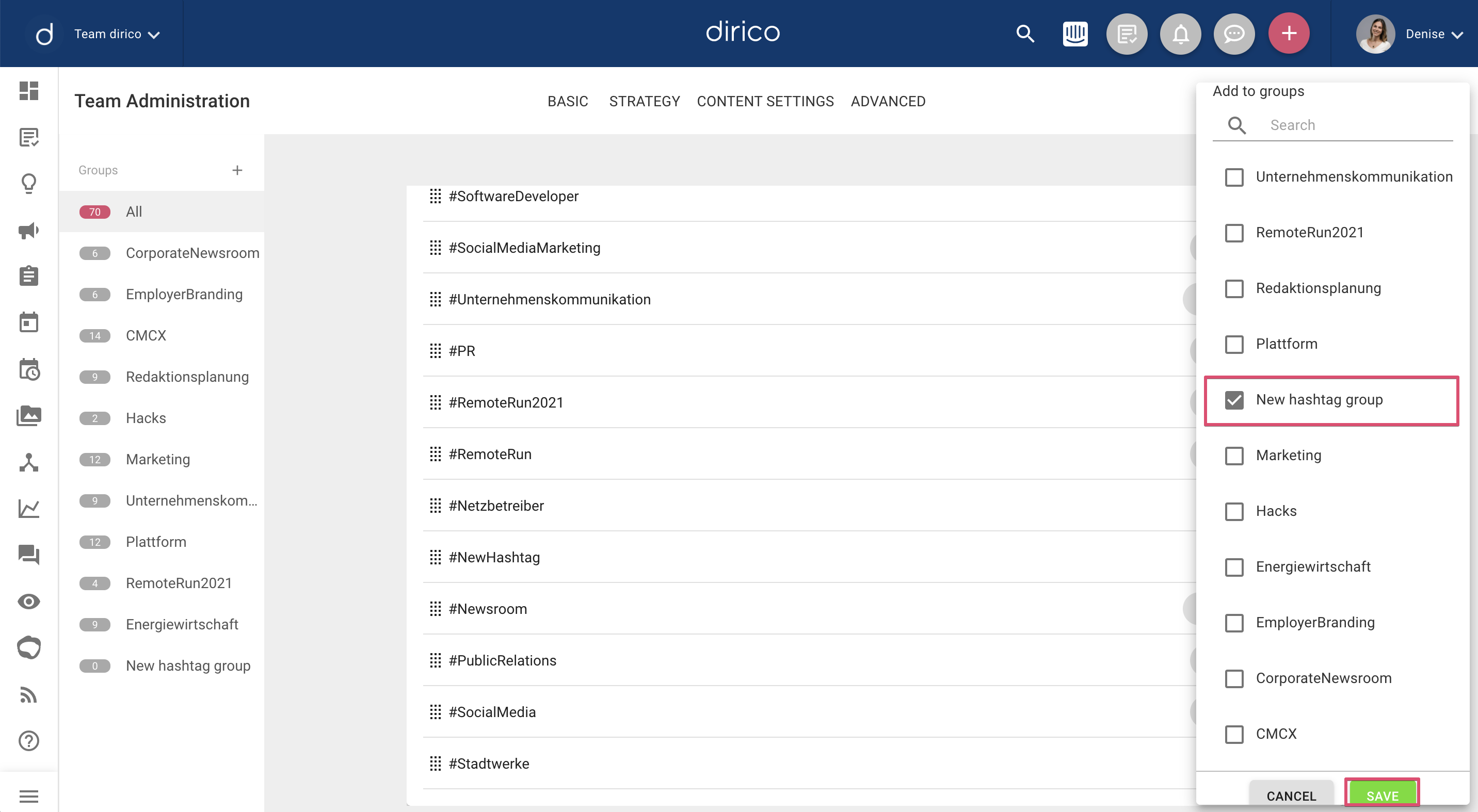Open the media library images icon
1478x812 pixels.
point(29,415)
